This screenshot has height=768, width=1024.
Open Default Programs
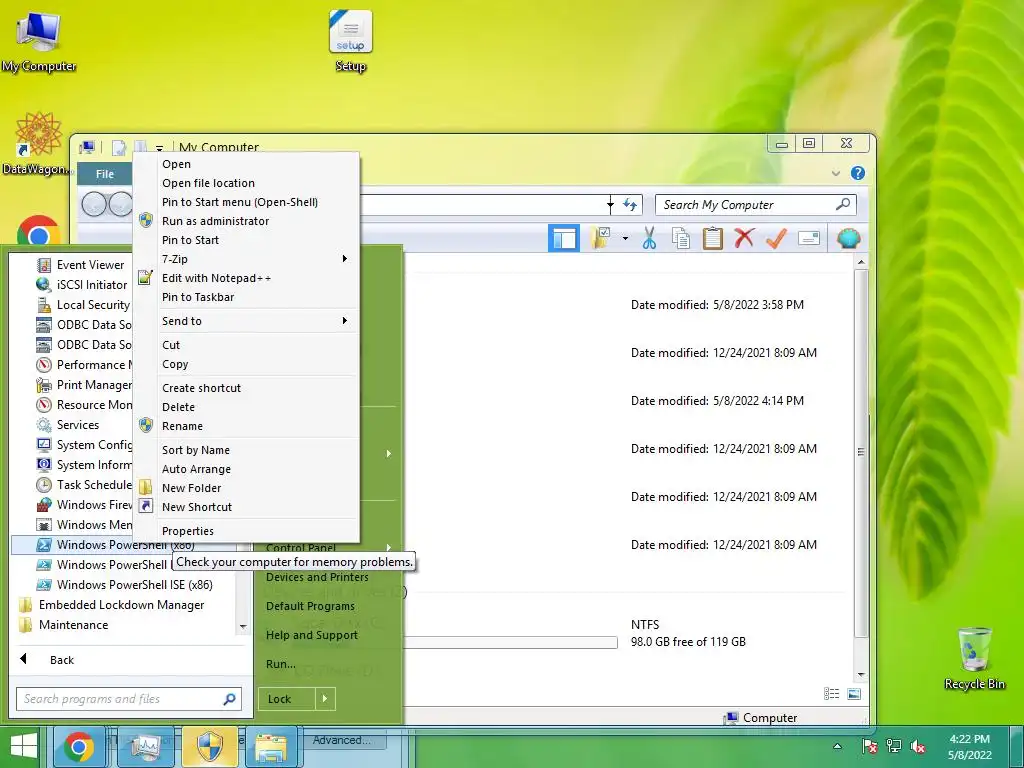(310, 606)
